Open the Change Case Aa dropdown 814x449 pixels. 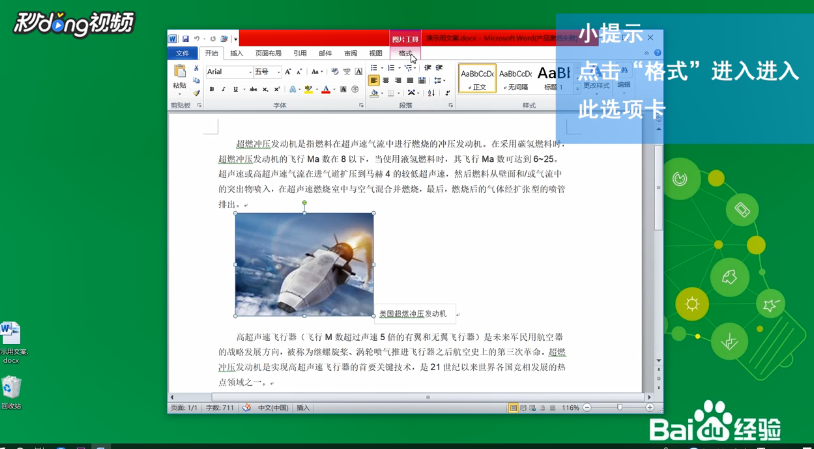point(317,72)
